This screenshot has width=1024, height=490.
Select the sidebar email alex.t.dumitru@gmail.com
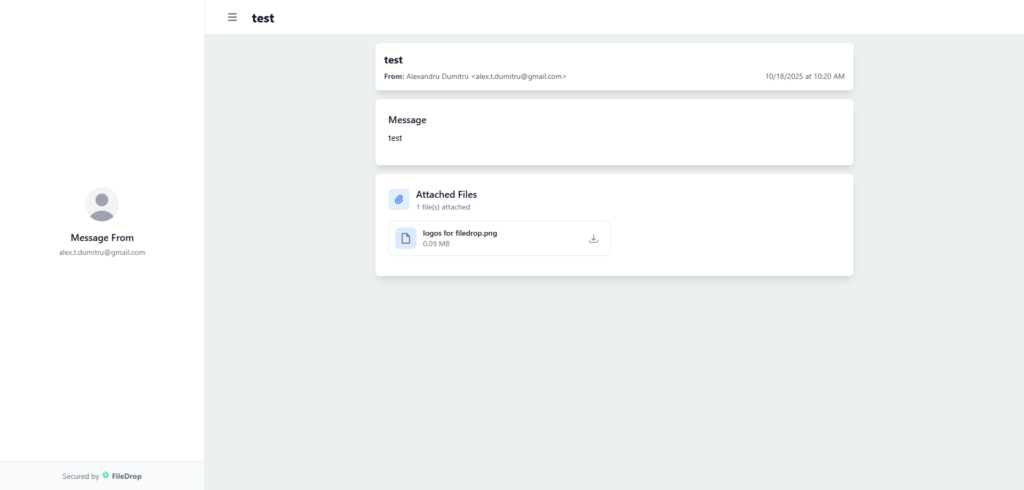point(102,253)
